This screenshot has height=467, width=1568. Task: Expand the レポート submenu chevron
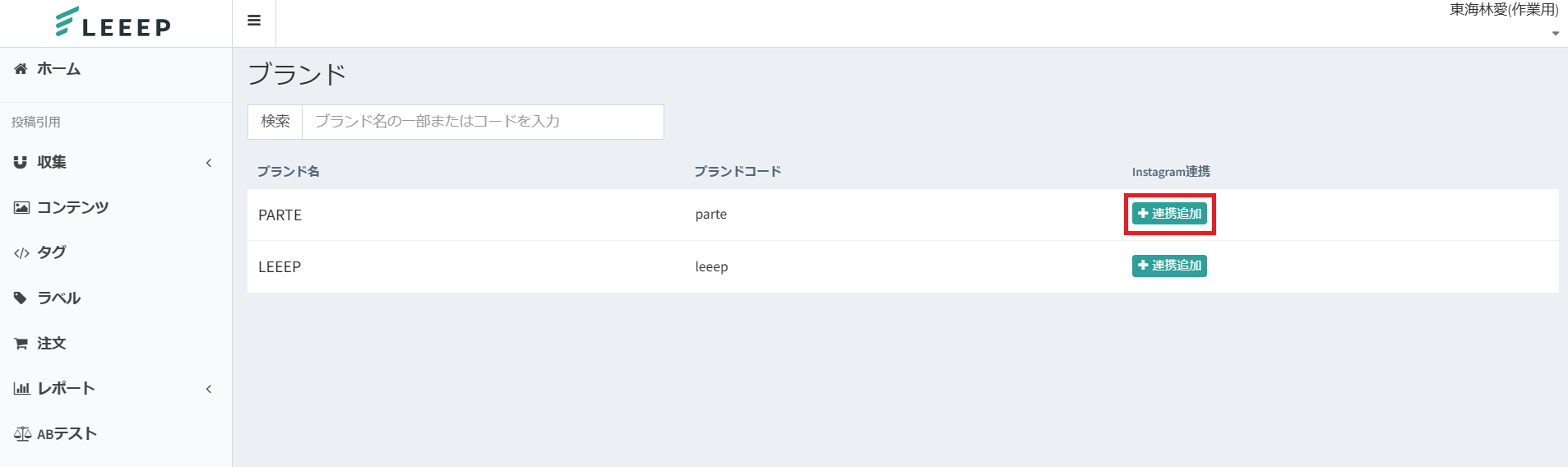(x=209, y=389)
